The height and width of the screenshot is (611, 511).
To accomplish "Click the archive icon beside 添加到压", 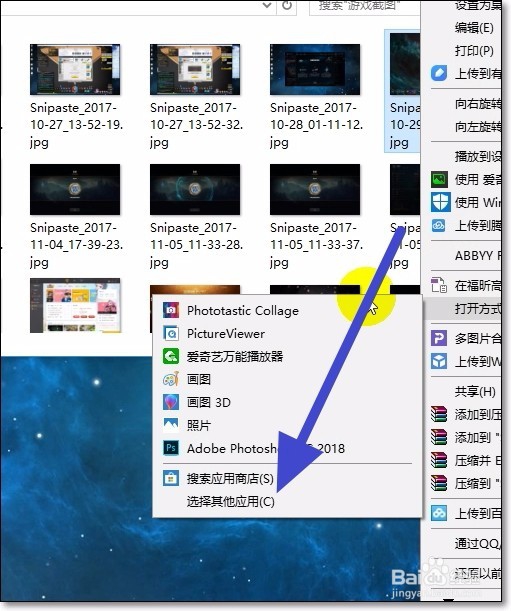I will [x=439, y=414].
